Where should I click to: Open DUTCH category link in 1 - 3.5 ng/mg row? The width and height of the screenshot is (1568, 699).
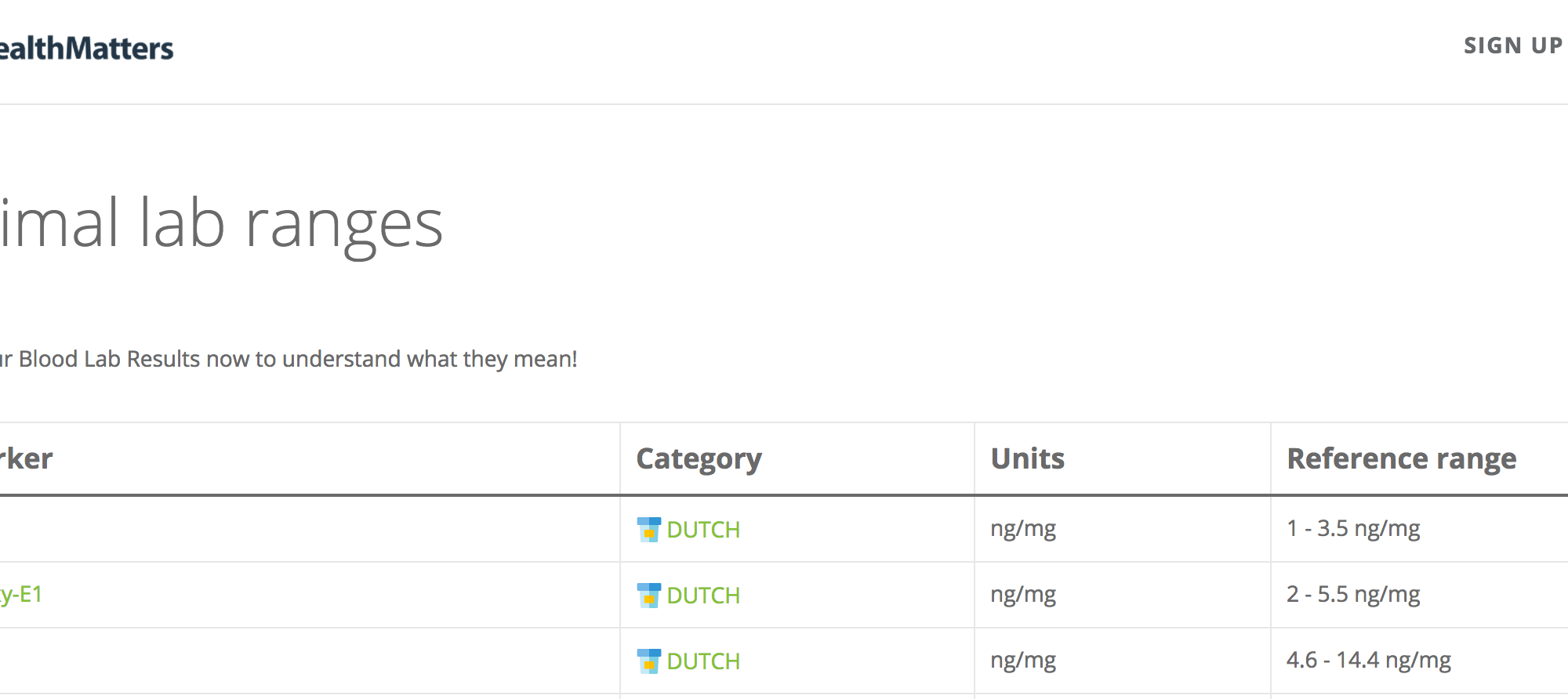[702, 530]
